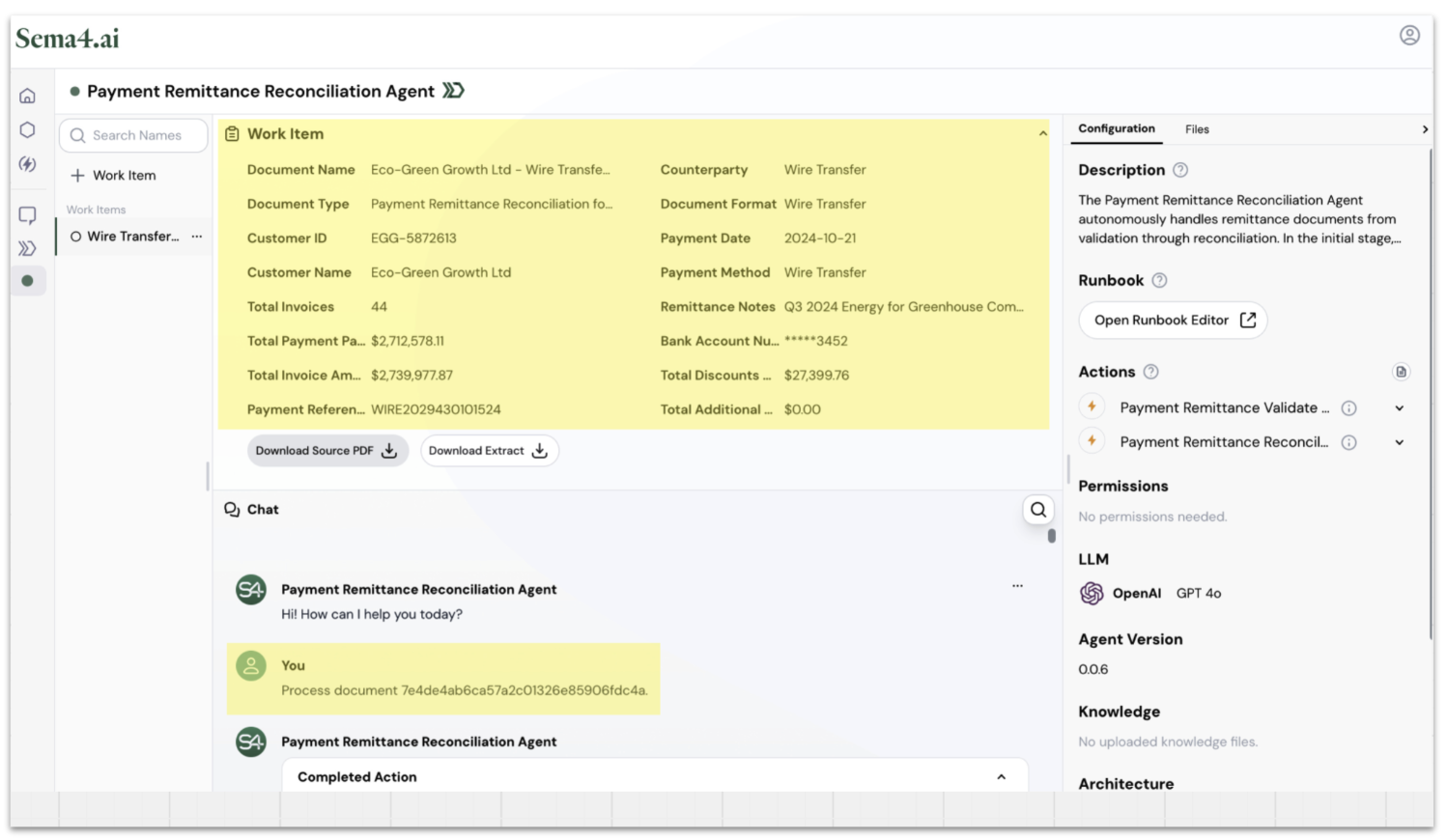Select the Wire Transfer work item
This screenshot has height=840, width=1447.
point(133,237)
